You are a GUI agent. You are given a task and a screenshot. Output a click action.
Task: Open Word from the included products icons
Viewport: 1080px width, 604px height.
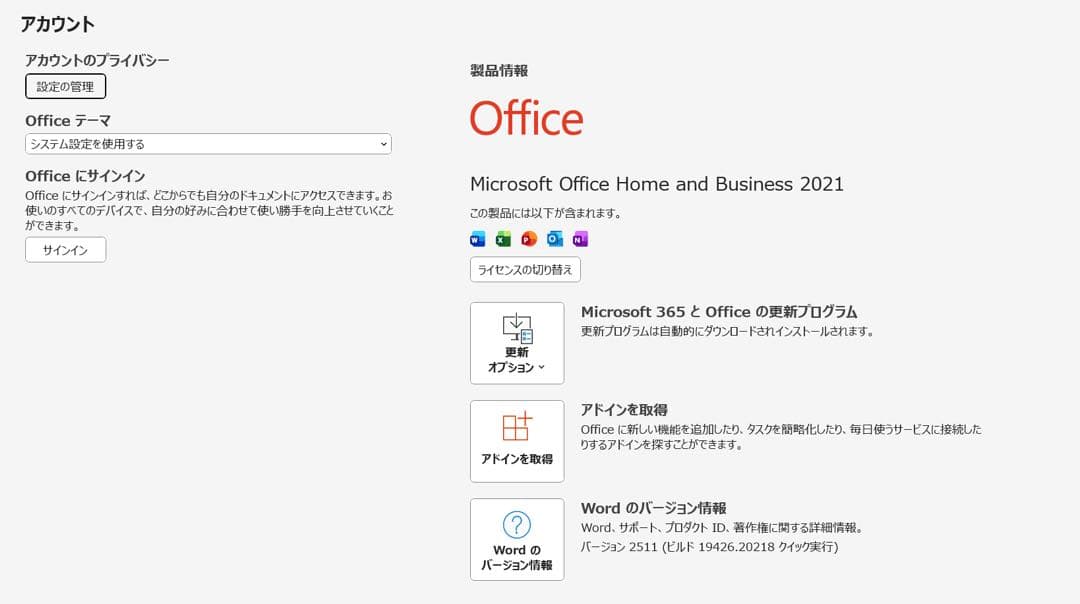pyautogui.click(x=476, y=238)
